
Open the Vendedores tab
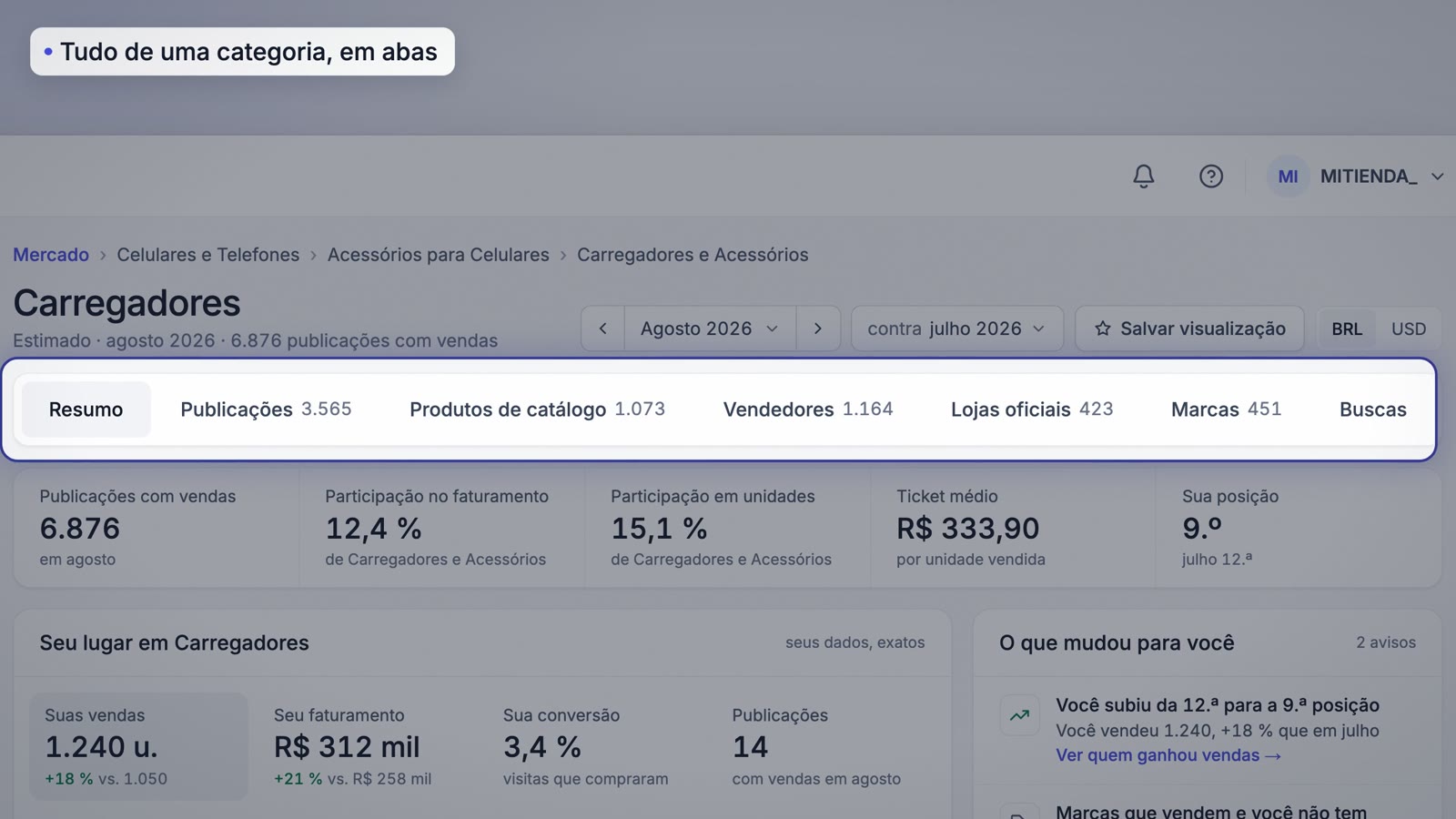pyautogui.click(x=808, y=409)
